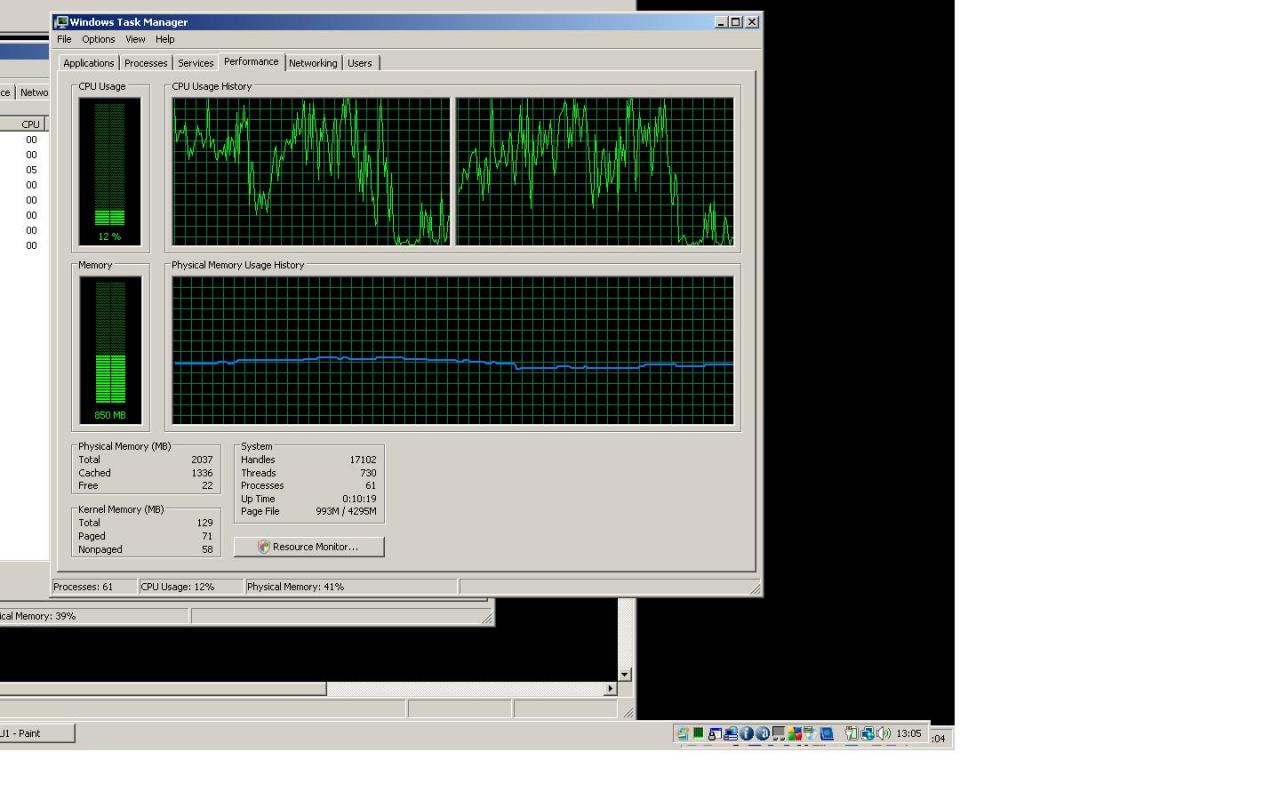Click the Free memory value 22

click(207, 486)
